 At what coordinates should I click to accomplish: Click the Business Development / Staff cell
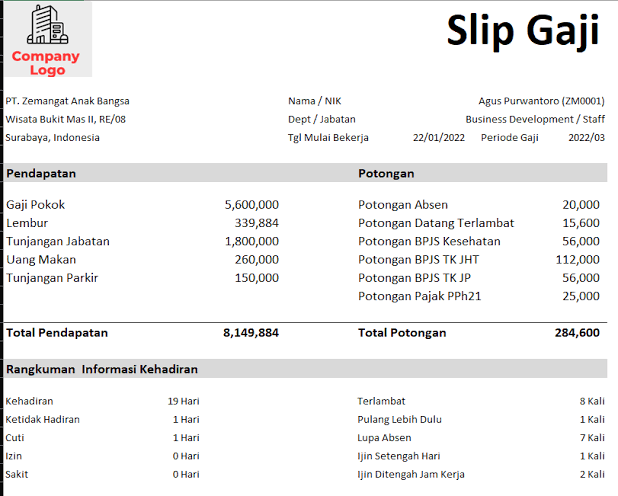[x=535, y=119]
